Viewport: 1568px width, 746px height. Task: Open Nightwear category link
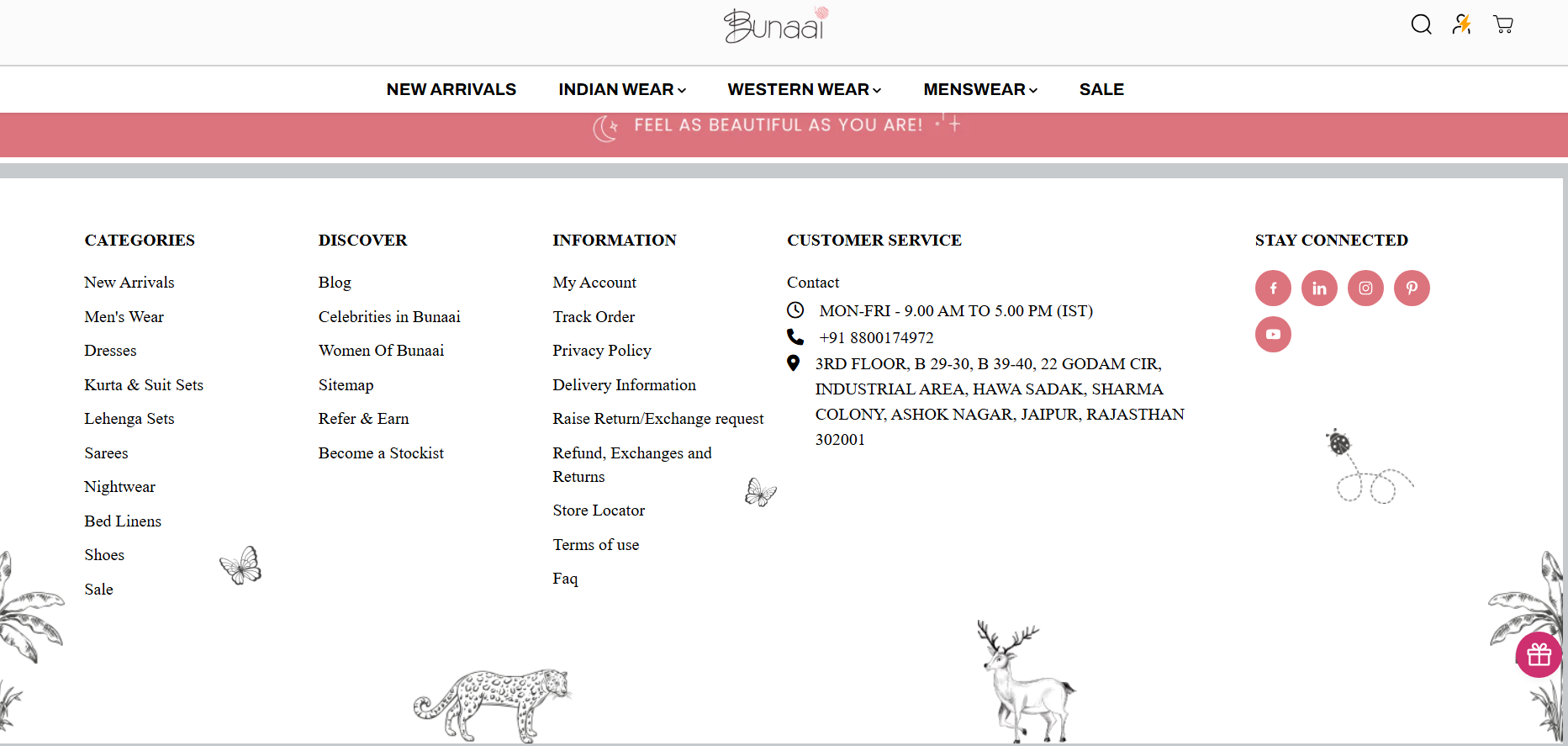tap(120, 487)
